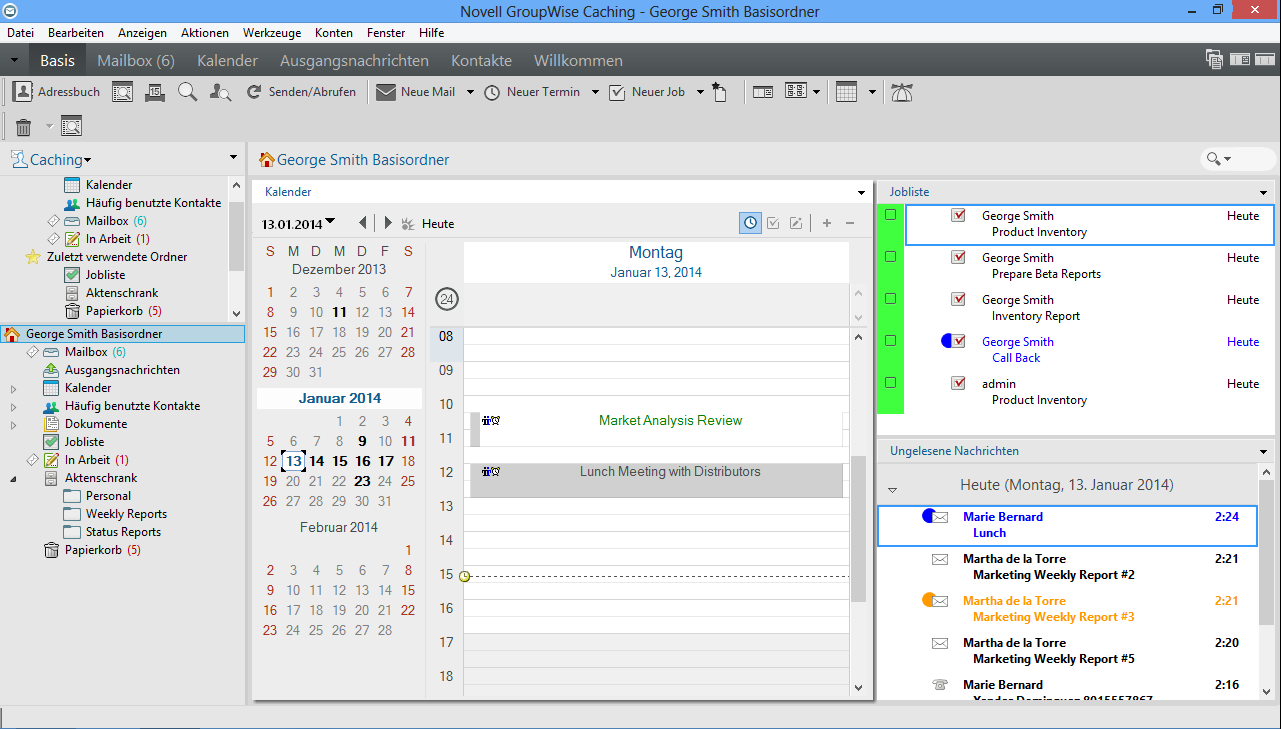Check the admin Product Inventory job checkbox
The width and height of the screenshot is (1281, 729).
(x=958, y=384)
